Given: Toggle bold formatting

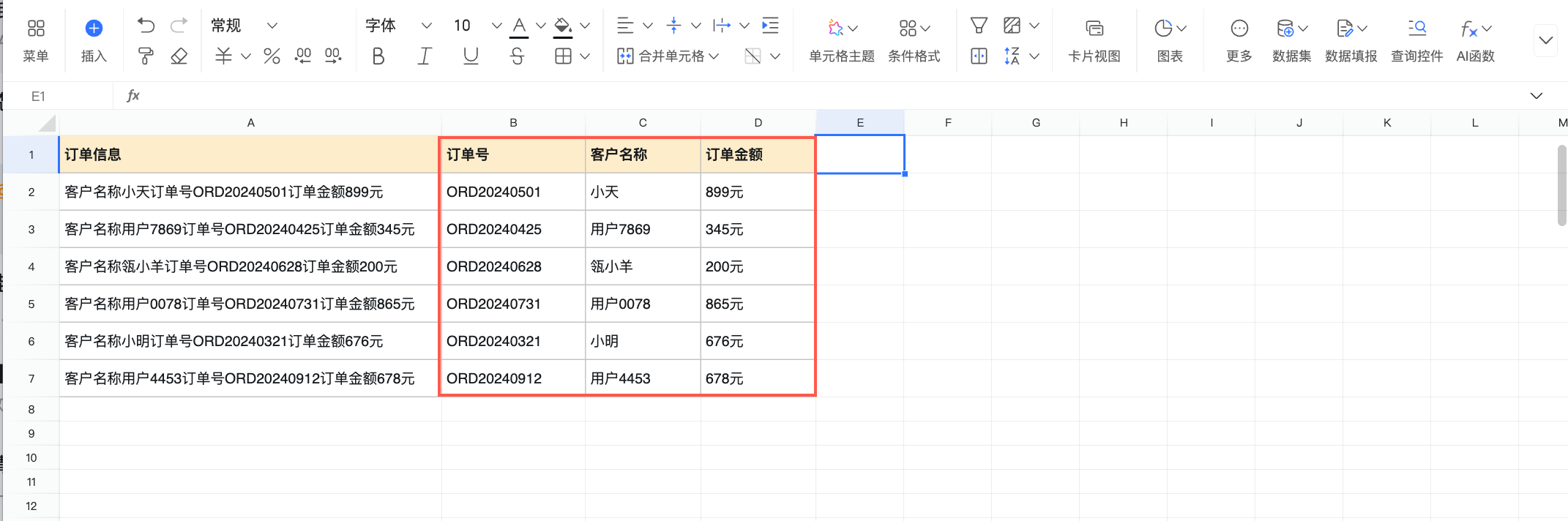Looking at the screenshot, I should pos(378,56).
